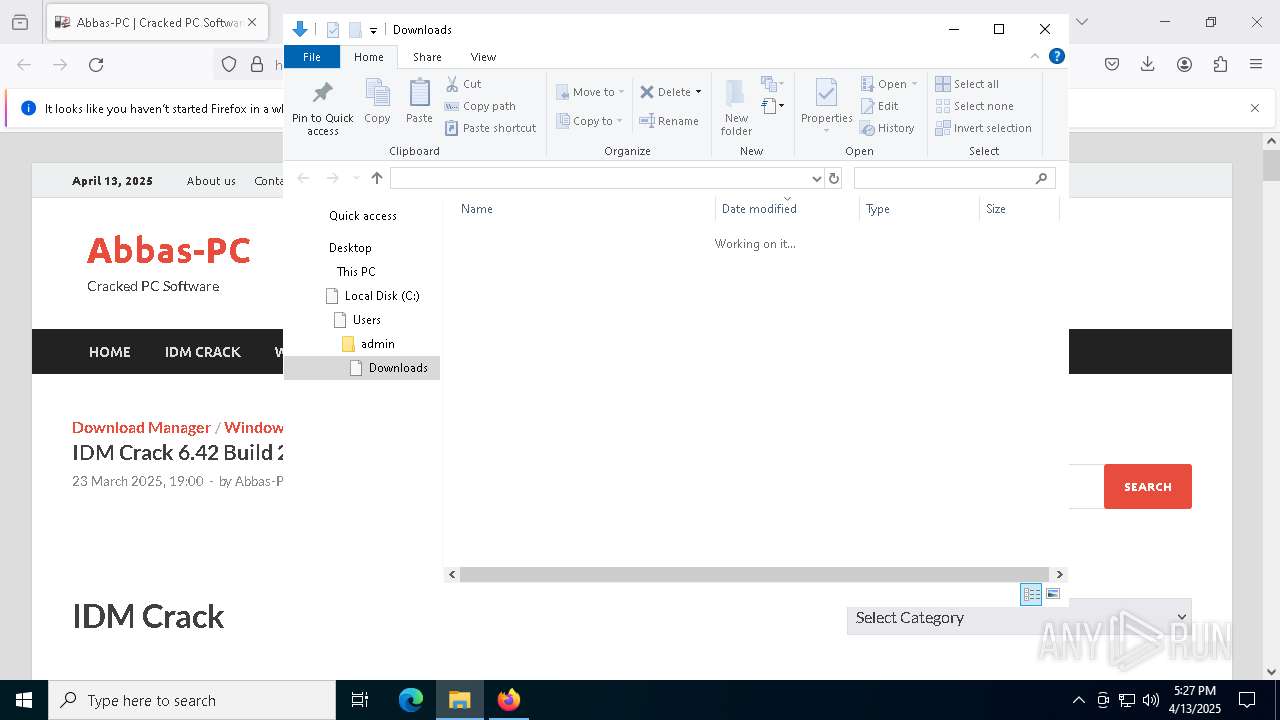Click Copy path in Clipboard group

point(480,106)
